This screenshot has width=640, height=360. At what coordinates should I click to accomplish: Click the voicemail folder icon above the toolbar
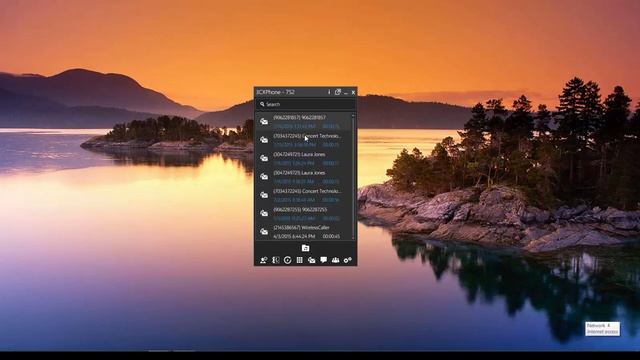[305, 248]
